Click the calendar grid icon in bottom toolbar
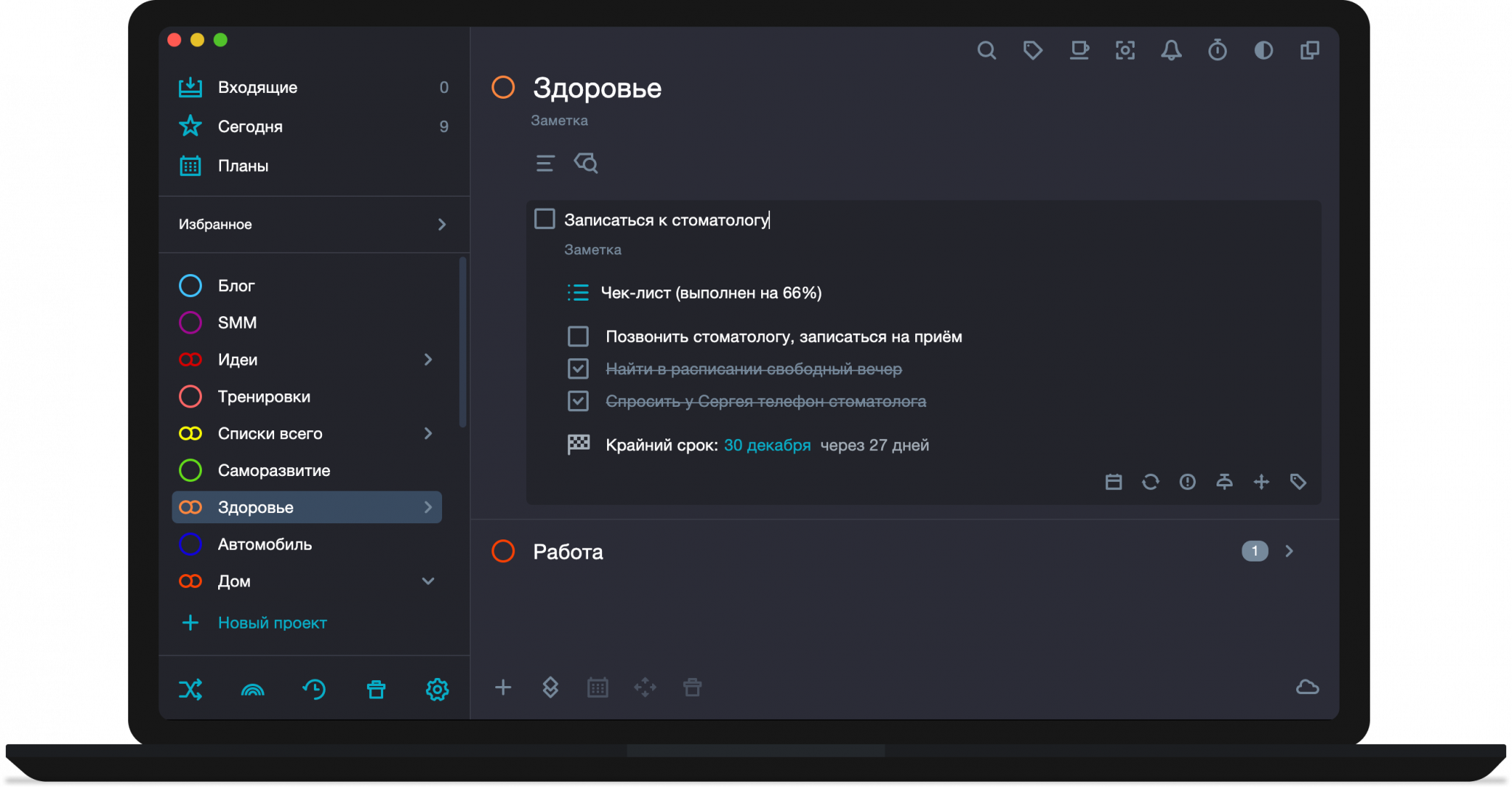This screenshot has width=1512, height=787. 598,688
